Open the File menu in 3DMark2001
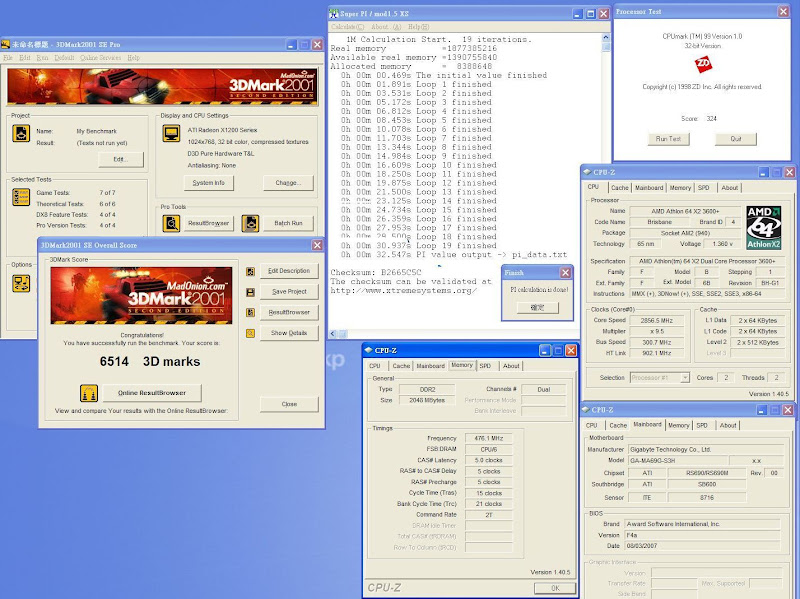Screen dimensions: 800x599 pos(8,58)
